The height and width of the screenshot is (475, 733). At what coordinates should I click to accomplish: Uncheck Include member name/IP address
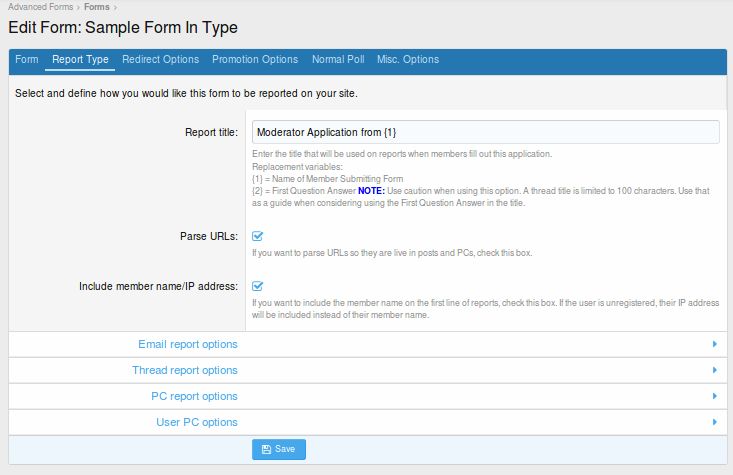point(257,286)
